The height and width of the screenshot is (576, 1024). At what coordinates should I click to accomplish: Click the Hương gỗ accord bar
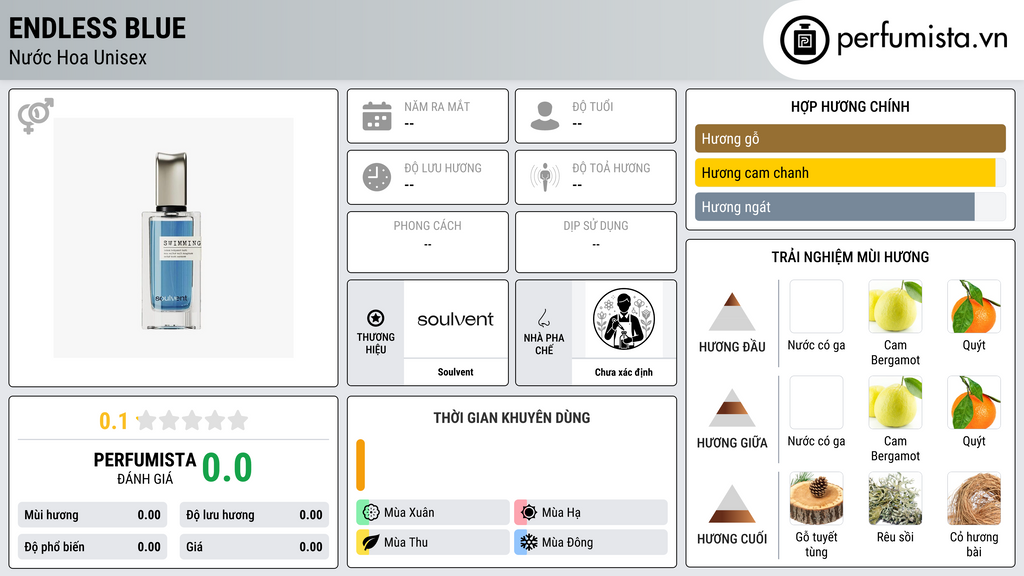(x=850, y=138)
